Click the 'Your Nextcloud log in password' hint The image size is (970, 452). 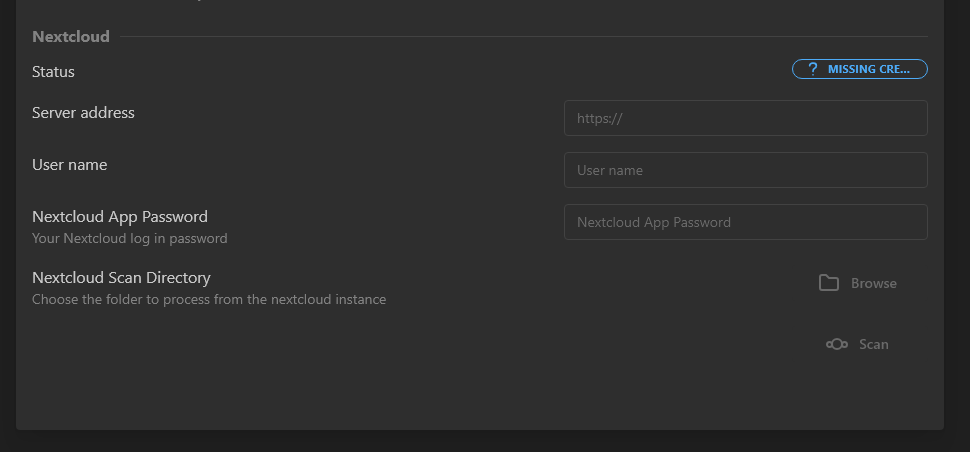(130, 238)
